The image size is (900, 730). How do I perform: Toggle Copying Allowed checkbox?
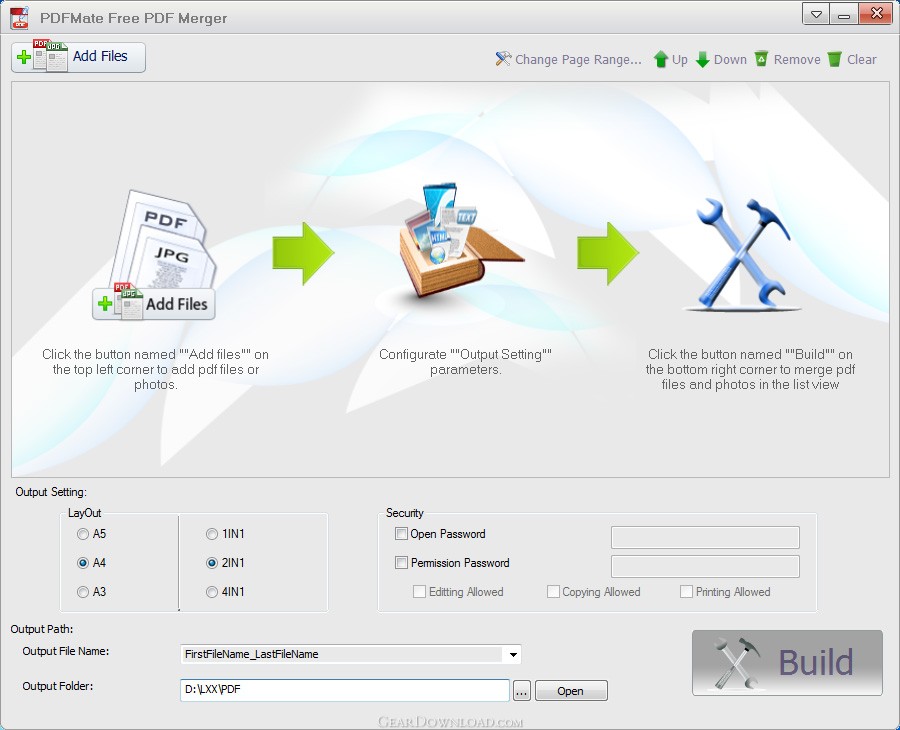[x=553, y=592]
